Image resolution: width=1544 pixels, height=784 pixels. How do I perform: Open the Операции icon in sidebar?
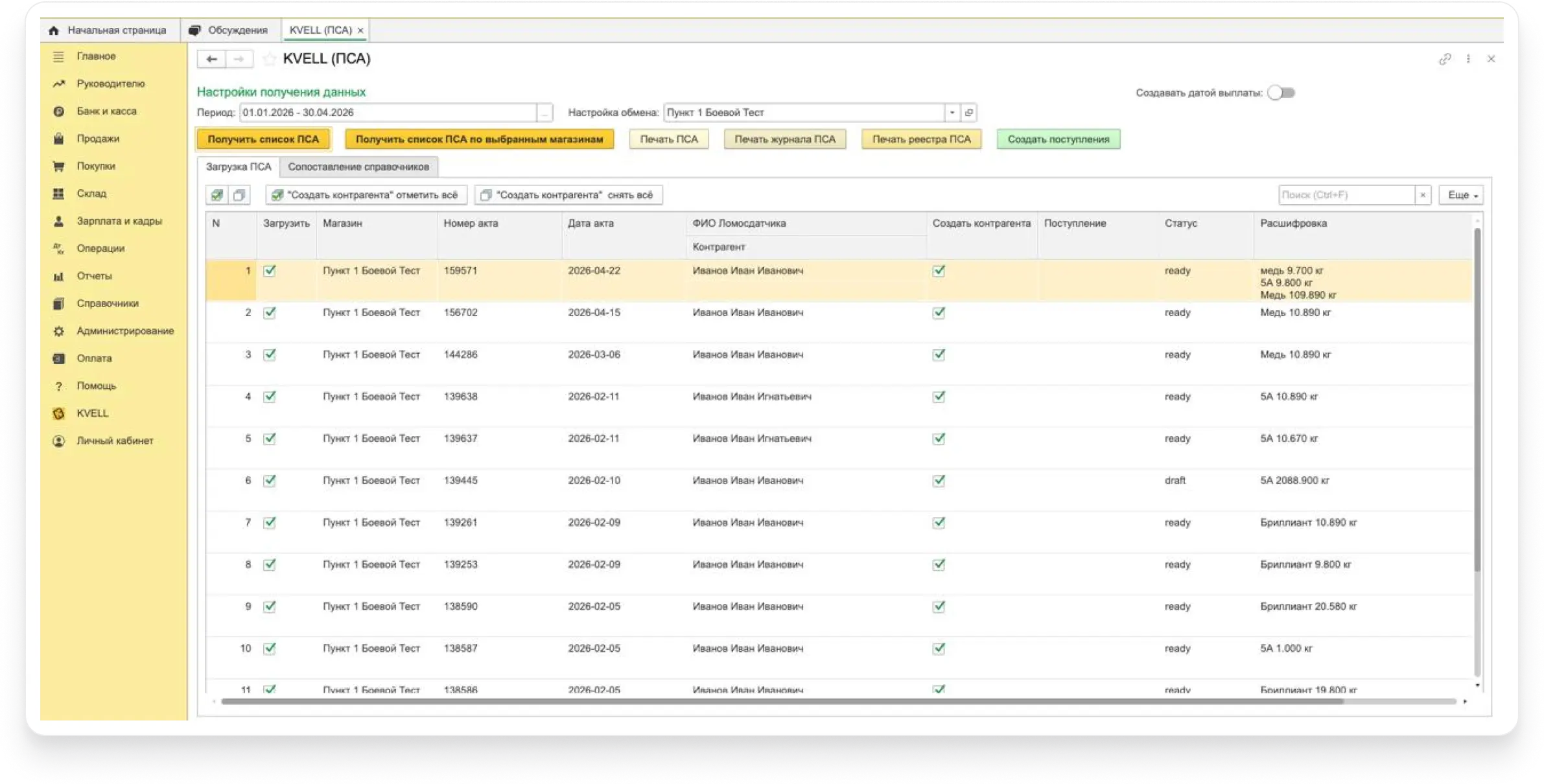click(58, 249)
